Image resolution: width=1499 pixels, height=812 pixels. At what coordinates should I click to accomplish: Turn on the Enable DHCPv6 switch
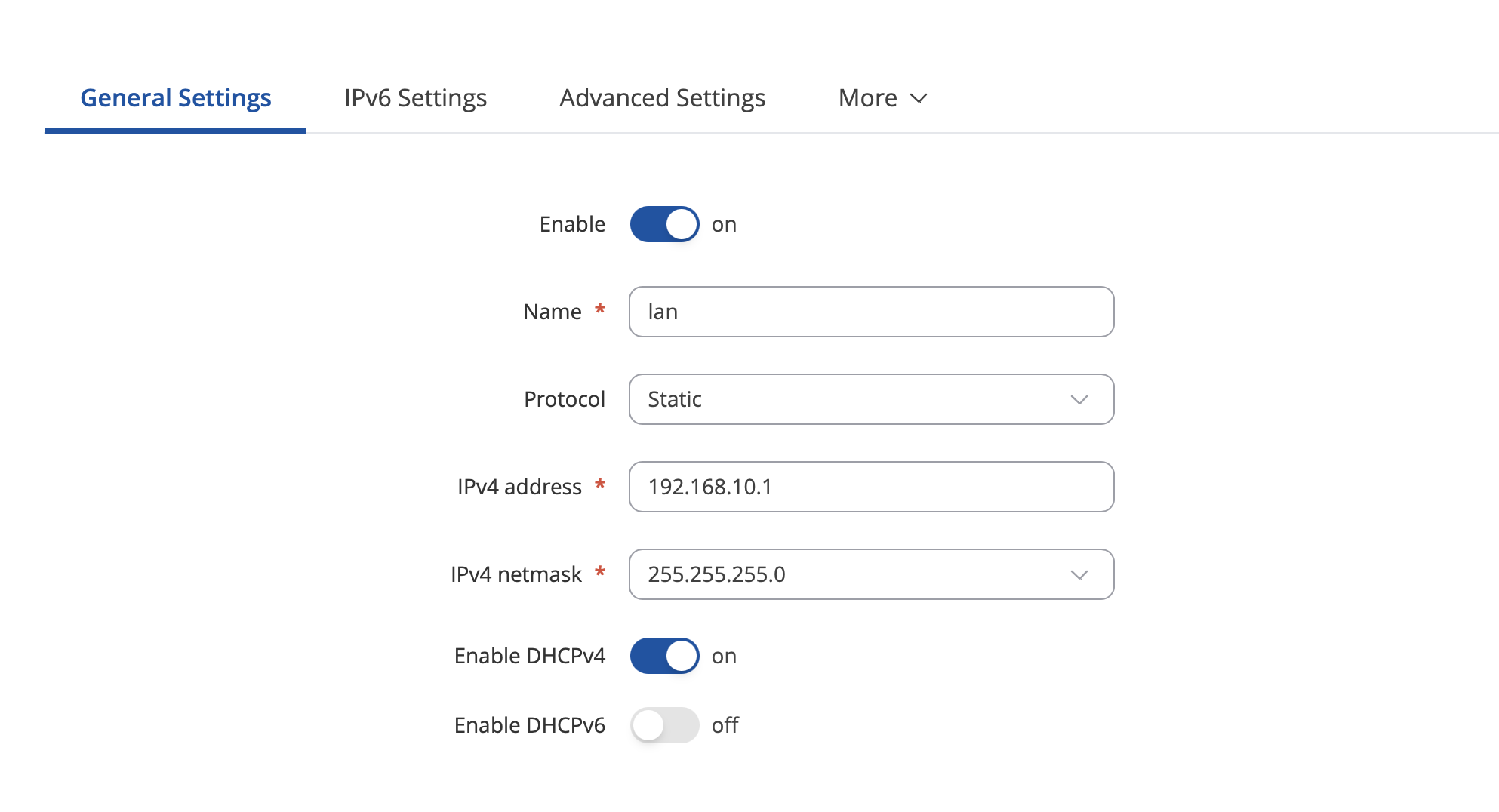pyautogui.click(x=664, y=725)
